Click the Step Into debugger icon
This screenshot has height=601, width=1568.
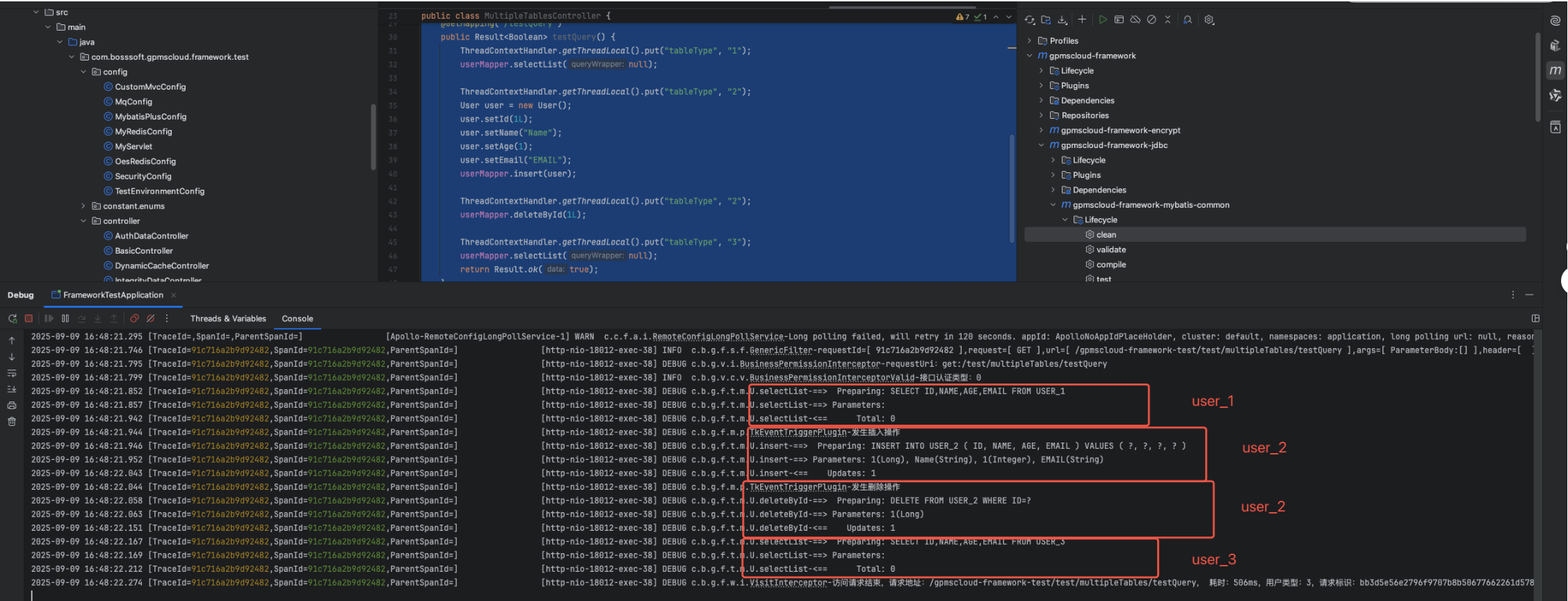click(x=97, y=318)
